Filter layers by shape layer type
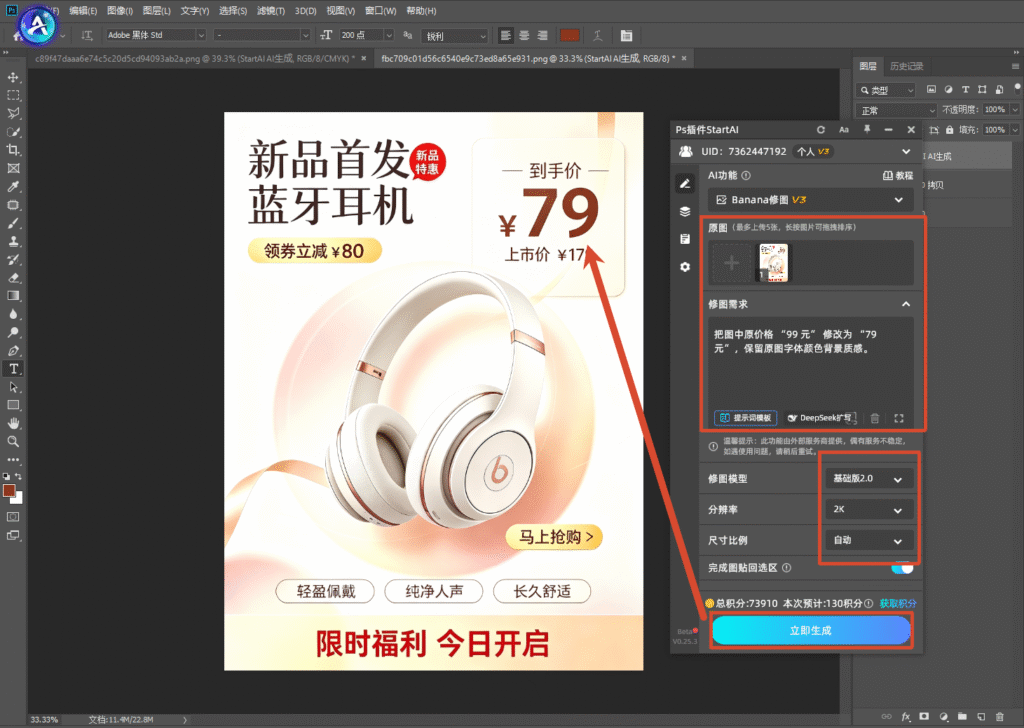 (x=982, y=89)
